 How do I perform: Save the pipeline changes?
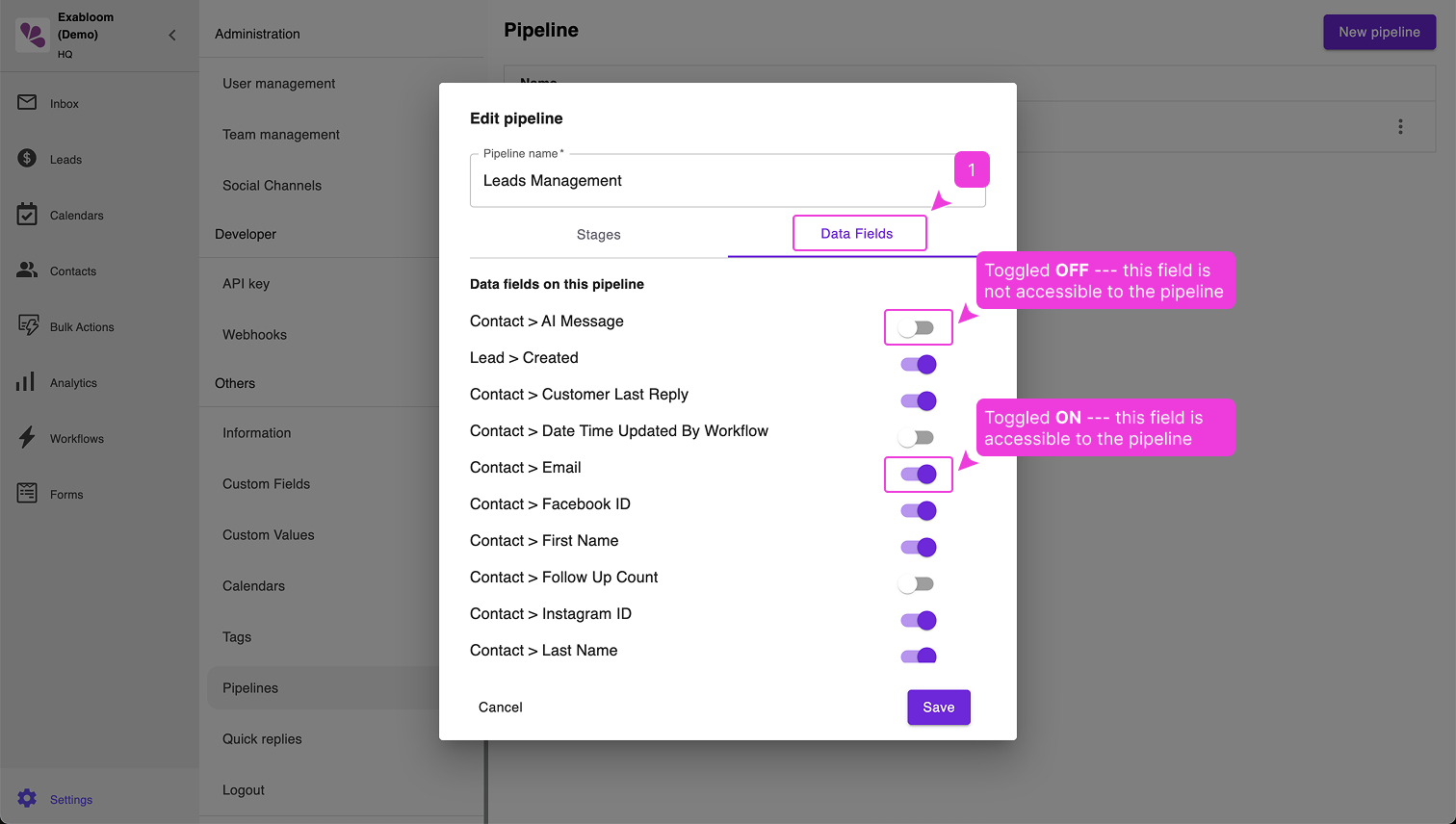click(x=938, y=707)
